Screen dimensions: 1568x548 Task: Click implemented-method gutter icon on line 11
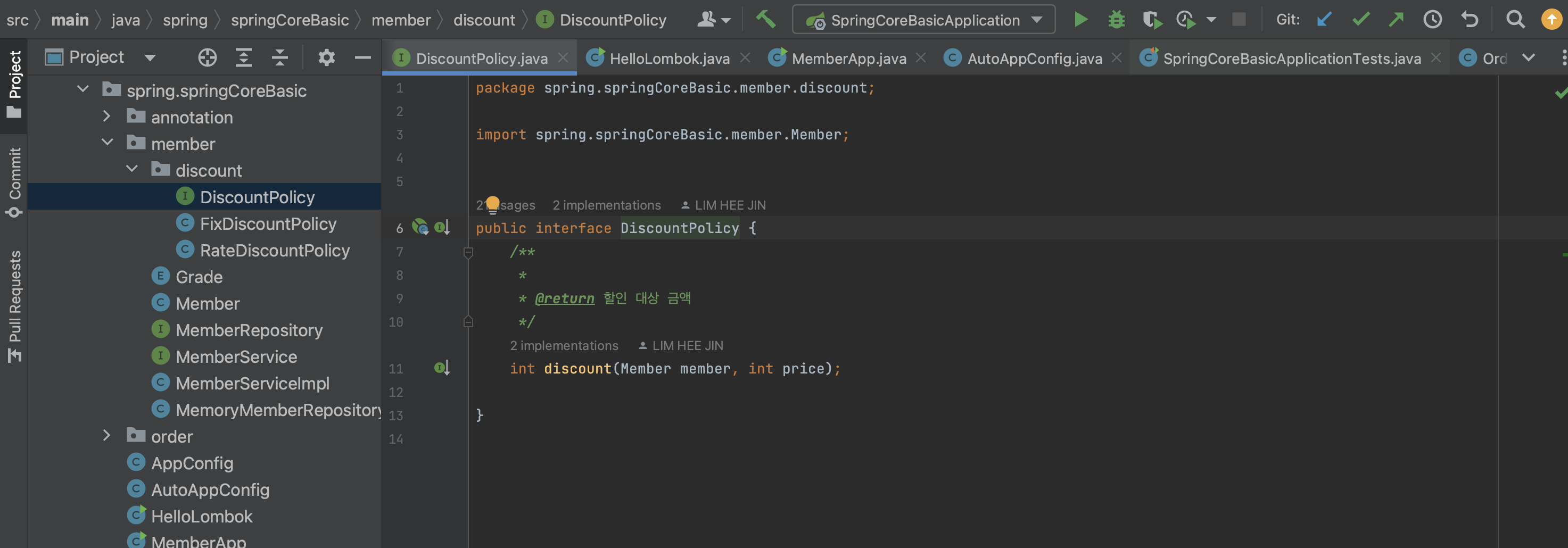pyautogui.click(x=442, y=368)
